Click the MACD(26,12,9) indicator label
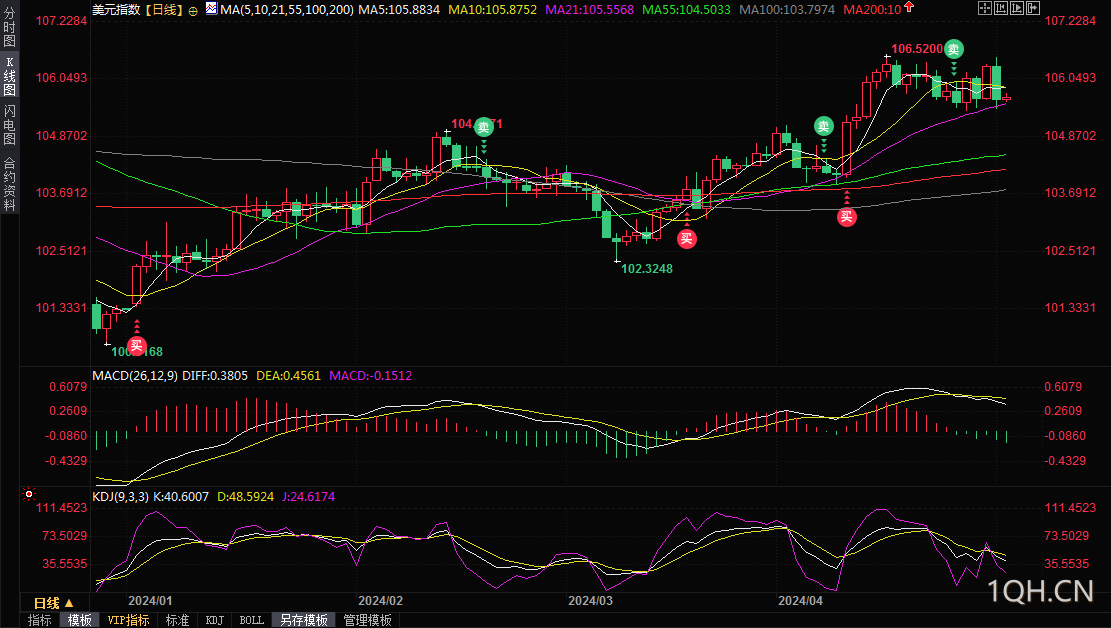The width and height of the screenshot is (1111, 628). click(135, 376)
